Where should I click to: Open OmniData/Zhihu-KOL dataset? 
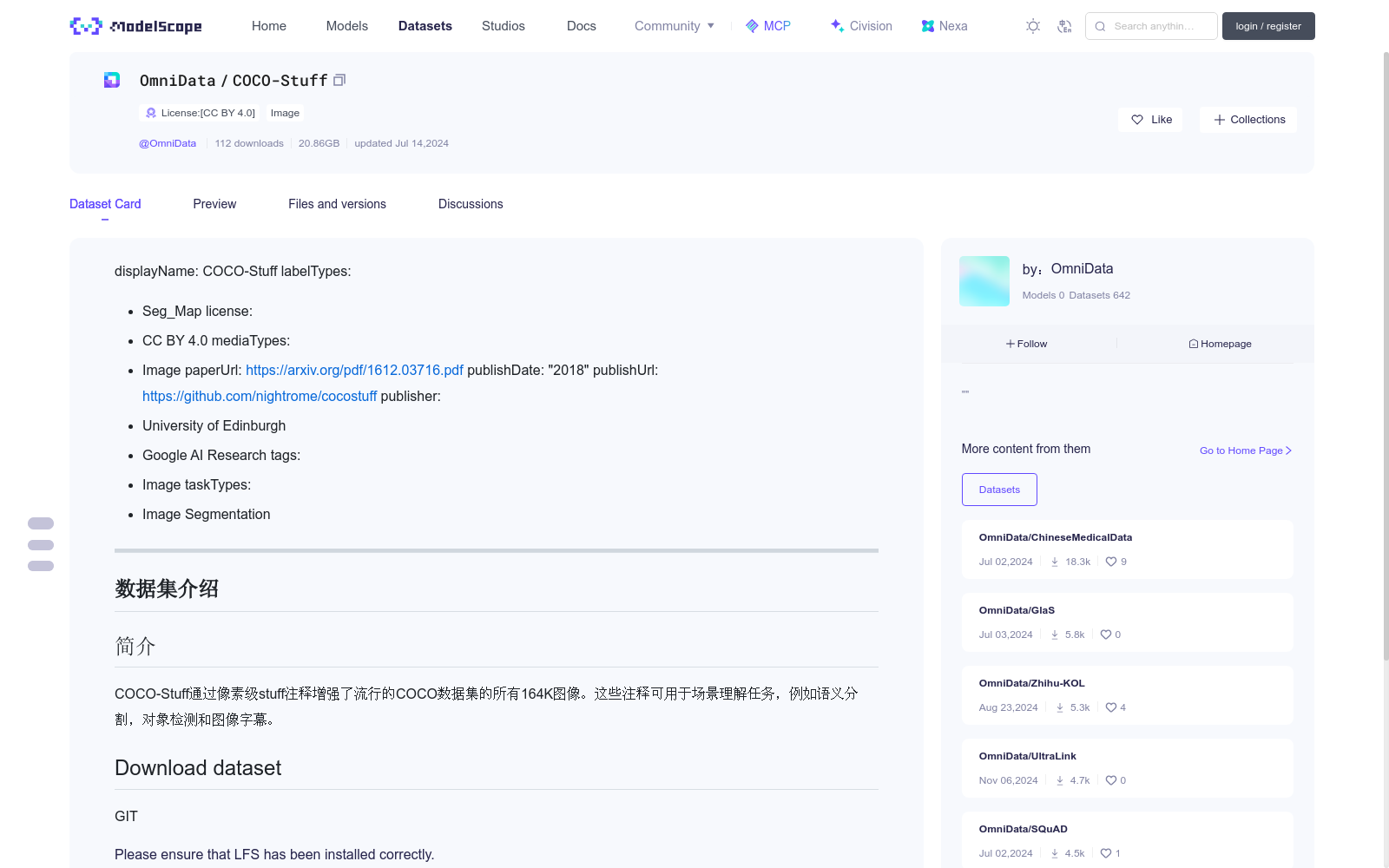[1032, 683]
